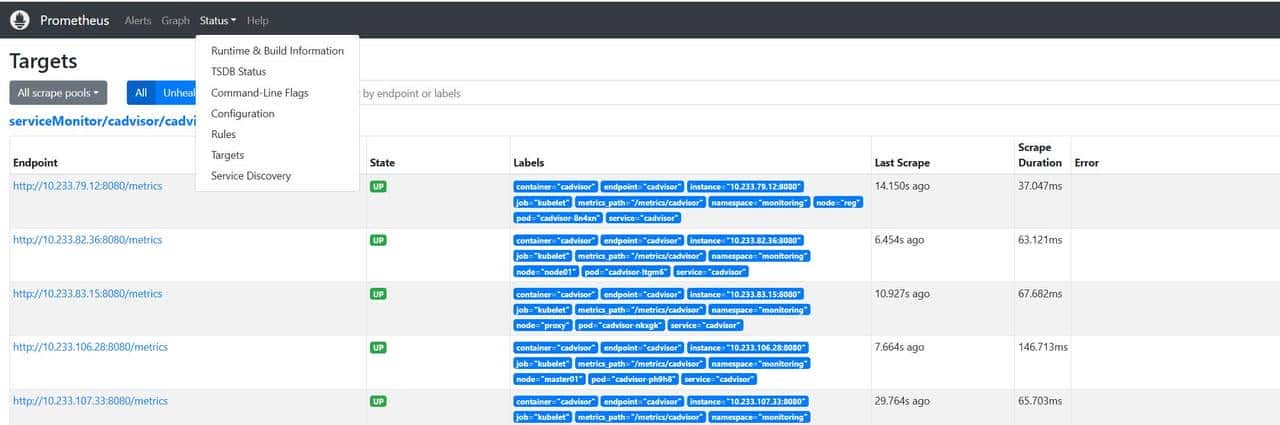Expand the All scrape pools dropdown
The image size is (1280, 425).
tap(58, 93)
